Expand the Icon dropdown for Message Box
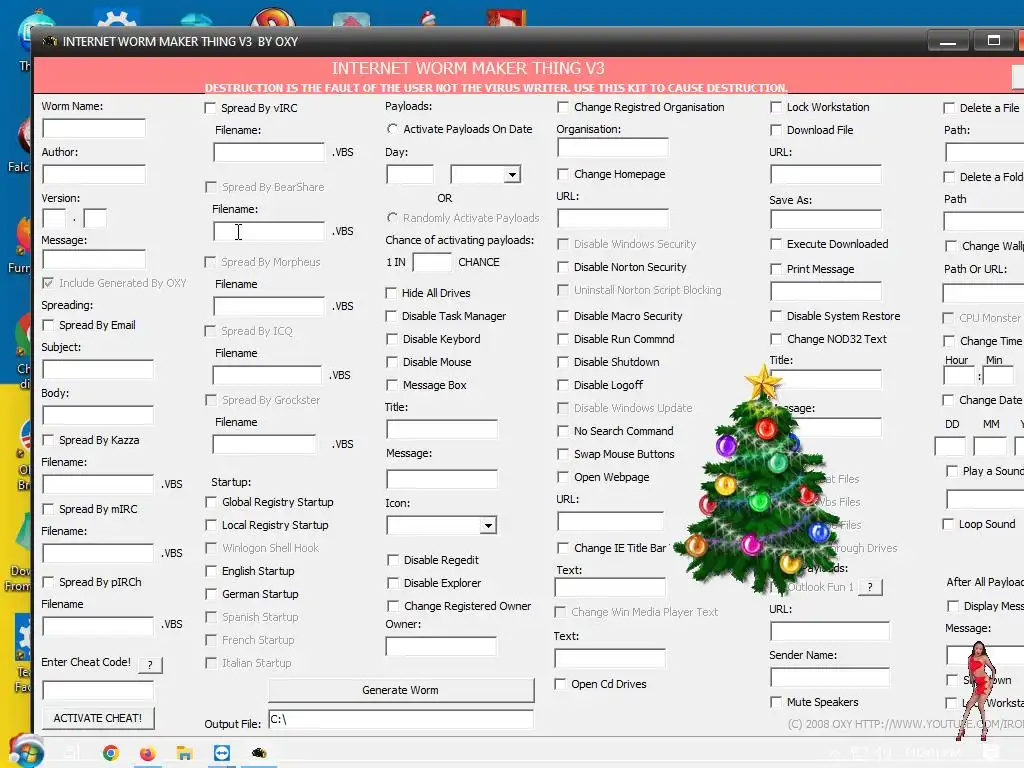 (x=488, y=526)
